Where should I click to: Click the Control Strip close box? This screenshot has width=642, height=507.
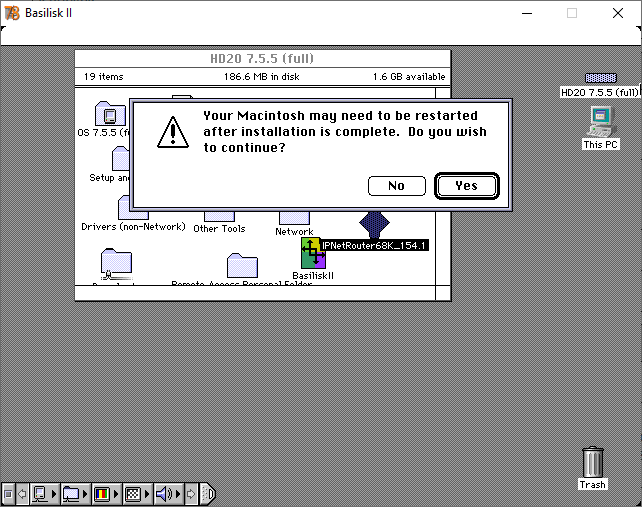coord(8,494)
